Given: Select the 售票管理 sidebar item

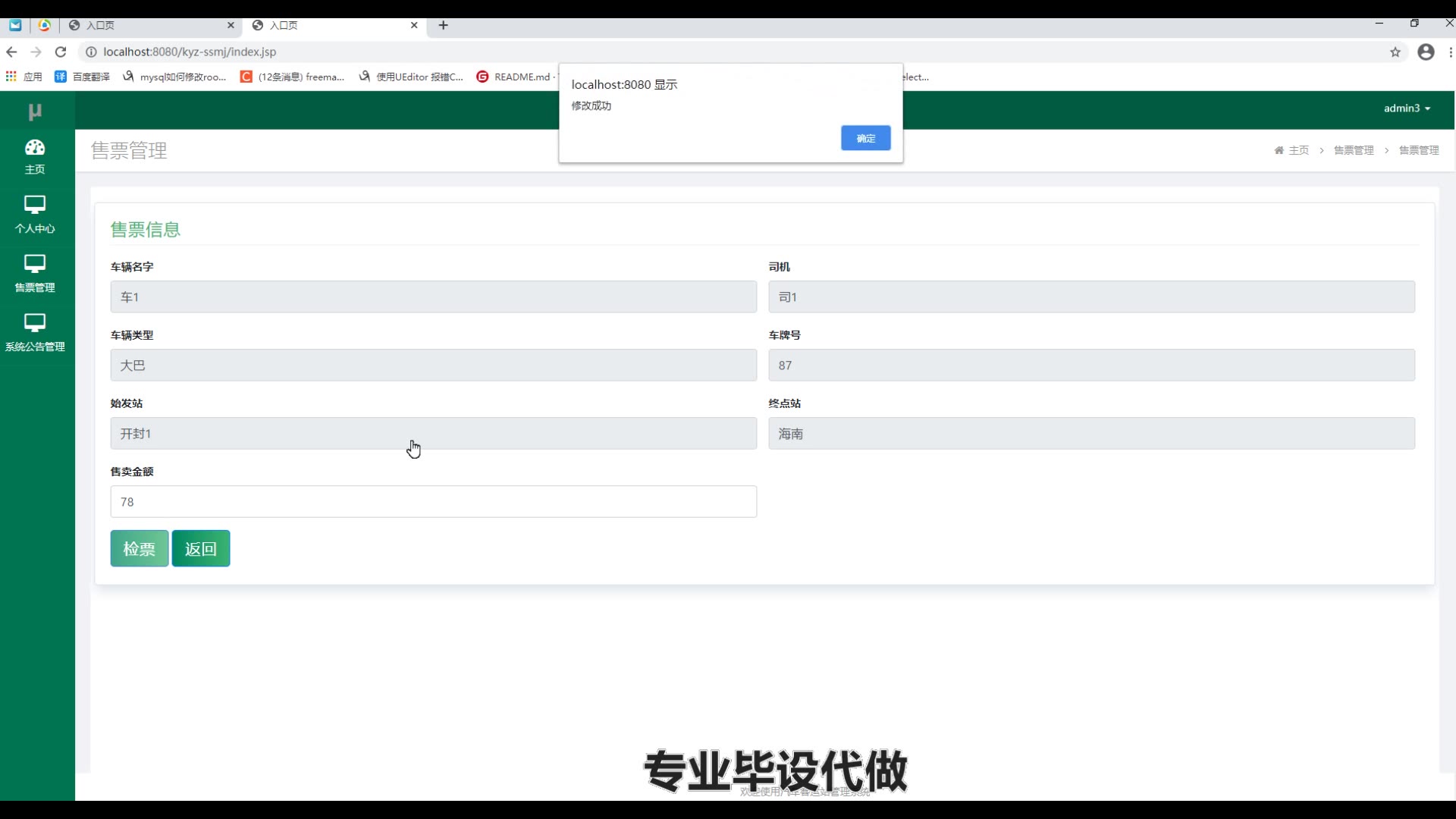Looking at the screenshot, I should coord(35,274).
